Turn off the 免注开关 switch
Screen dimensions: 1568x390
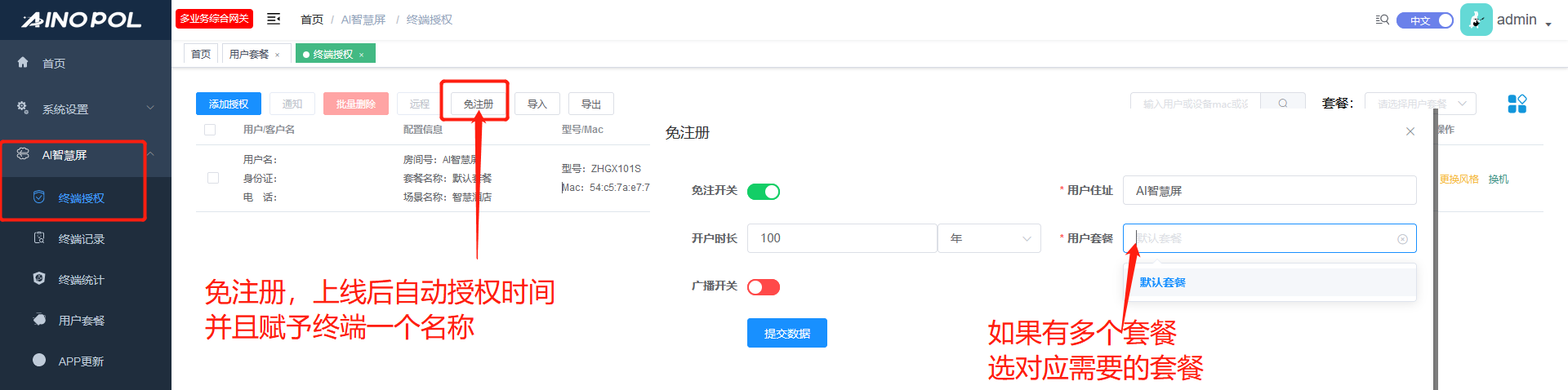pyautogui.click(x=764, y=192)
